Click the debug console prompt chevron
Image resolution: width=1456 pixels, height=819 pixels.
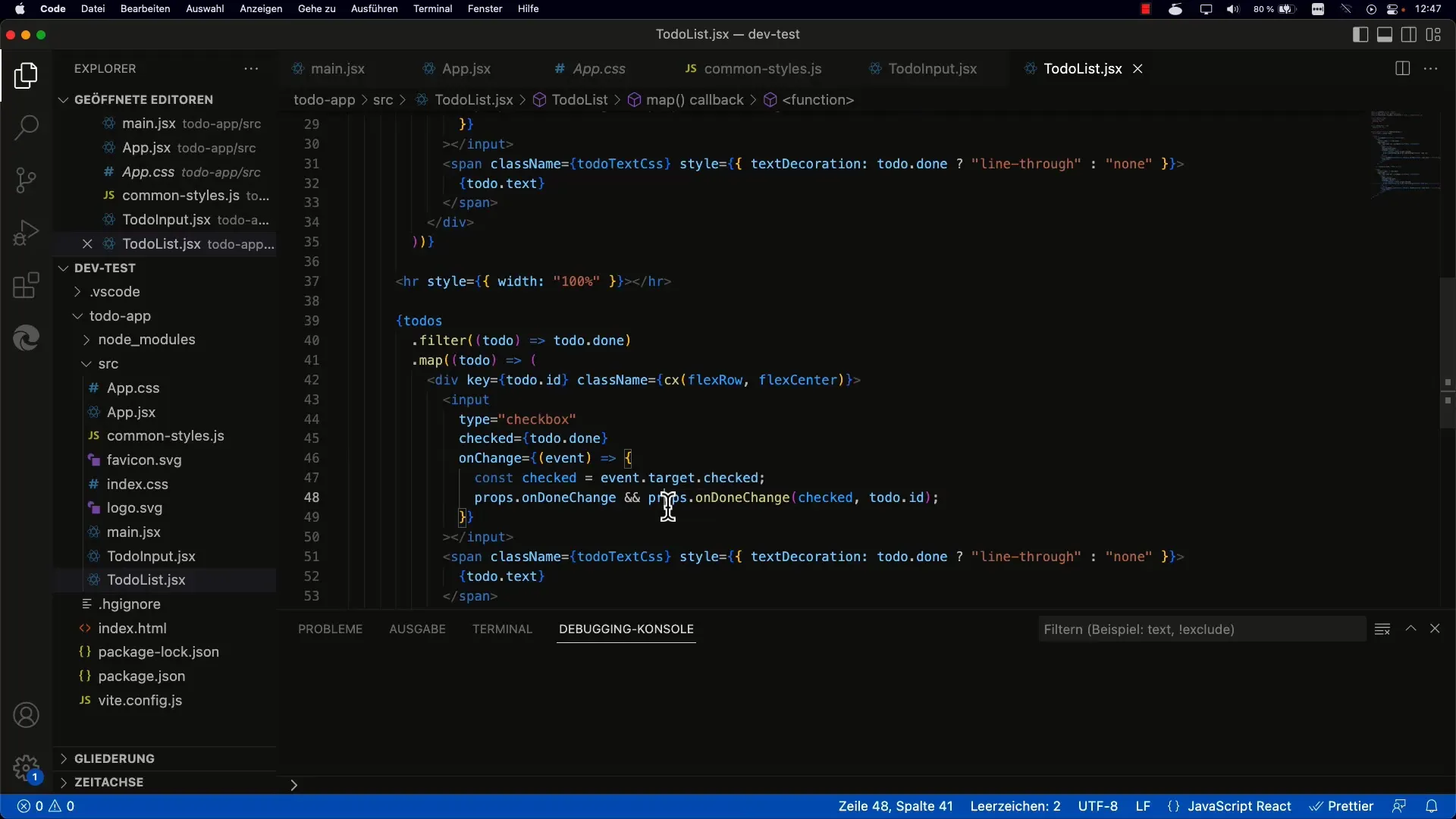(x=293, y=785)
